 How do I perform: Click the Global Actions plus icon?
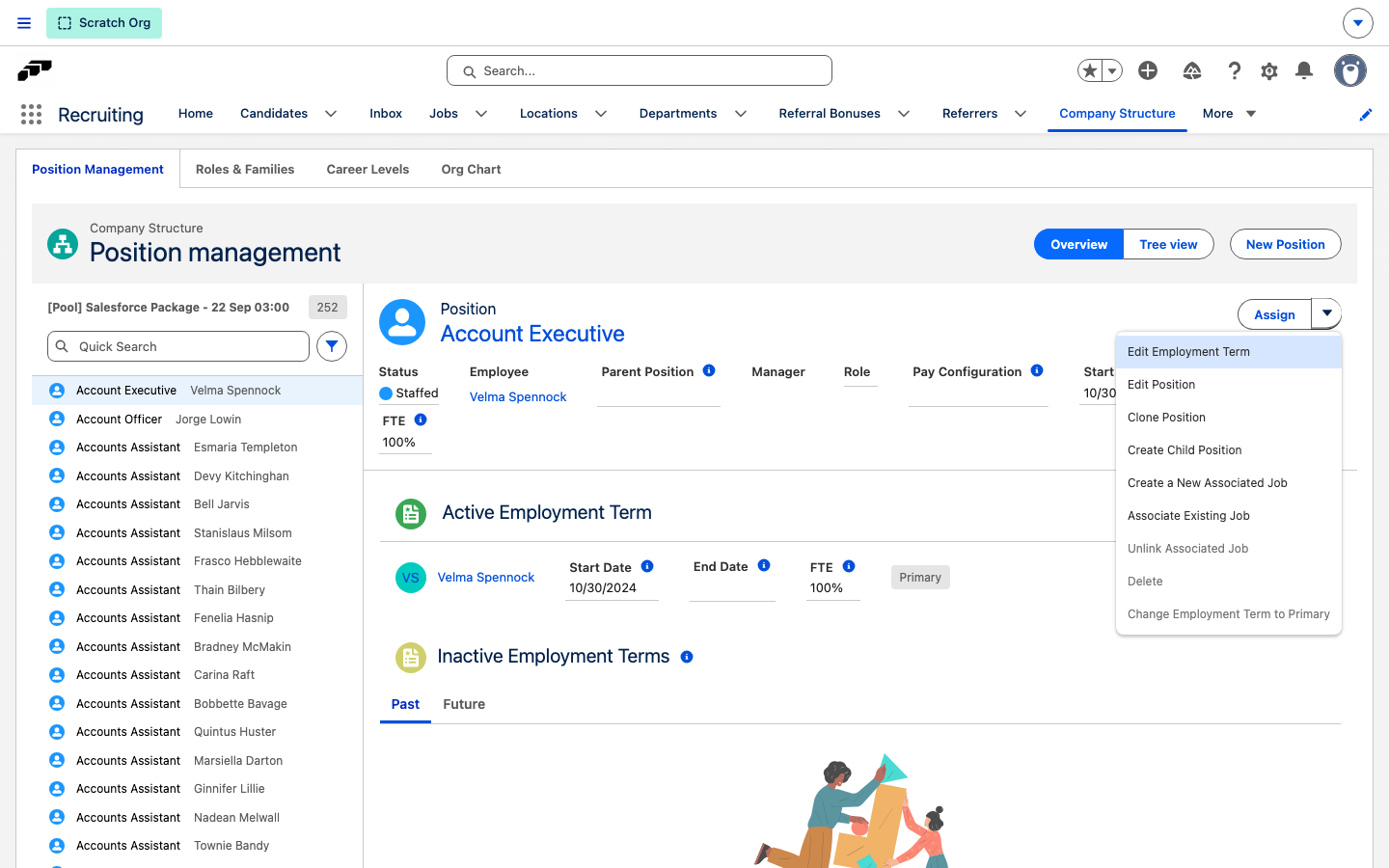1148,70
